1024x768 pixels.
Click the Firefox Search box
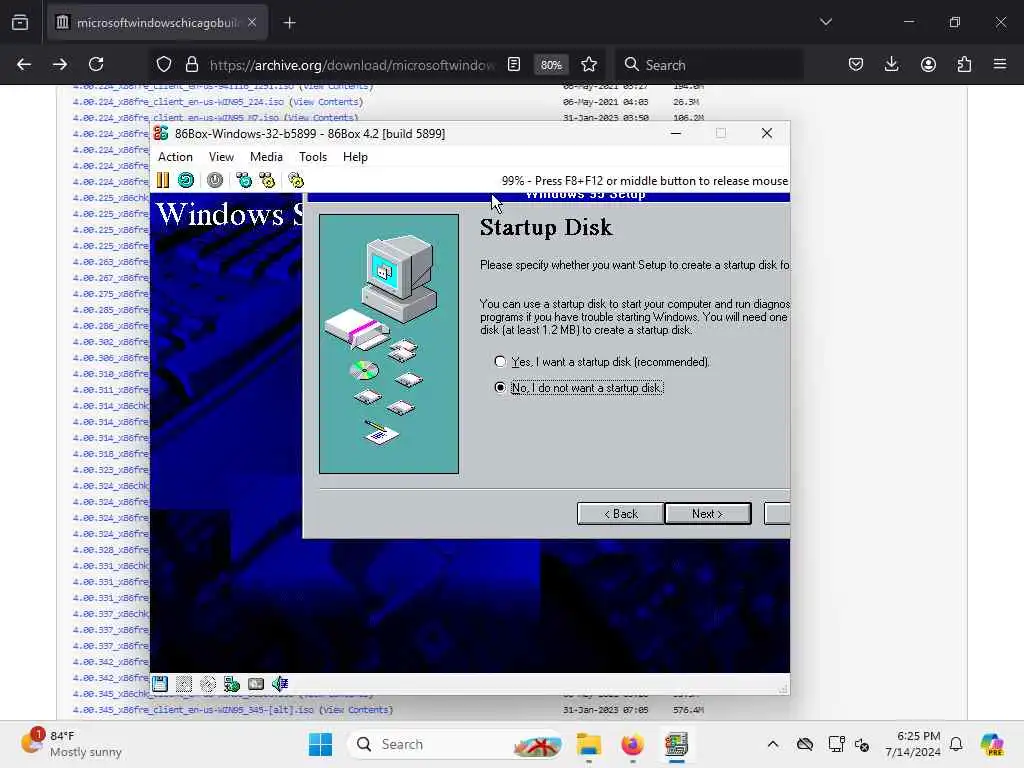[709, 65]
